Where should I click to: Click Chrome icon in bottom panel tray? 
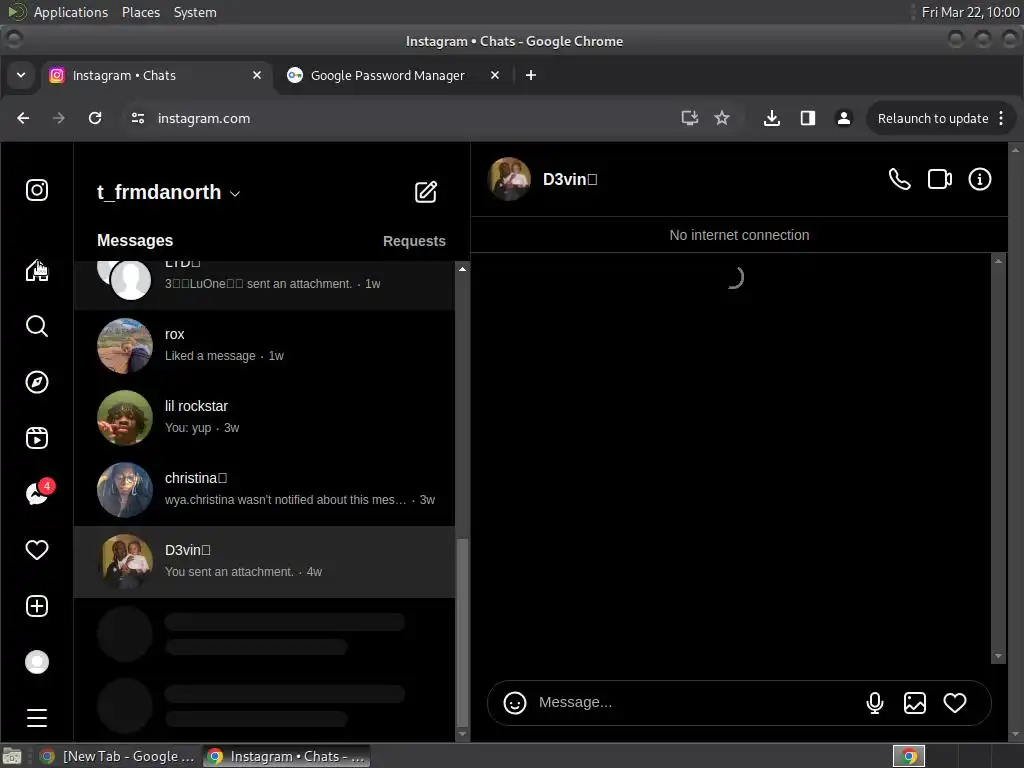pos(908,756)
